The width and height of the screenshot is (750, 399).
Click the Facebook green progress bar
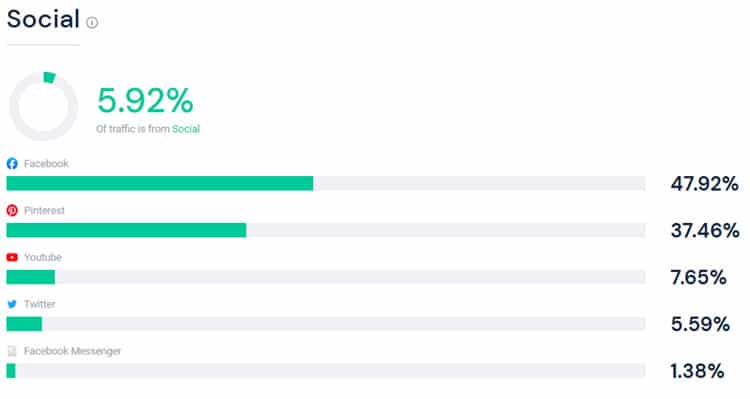tap(160, 183)
